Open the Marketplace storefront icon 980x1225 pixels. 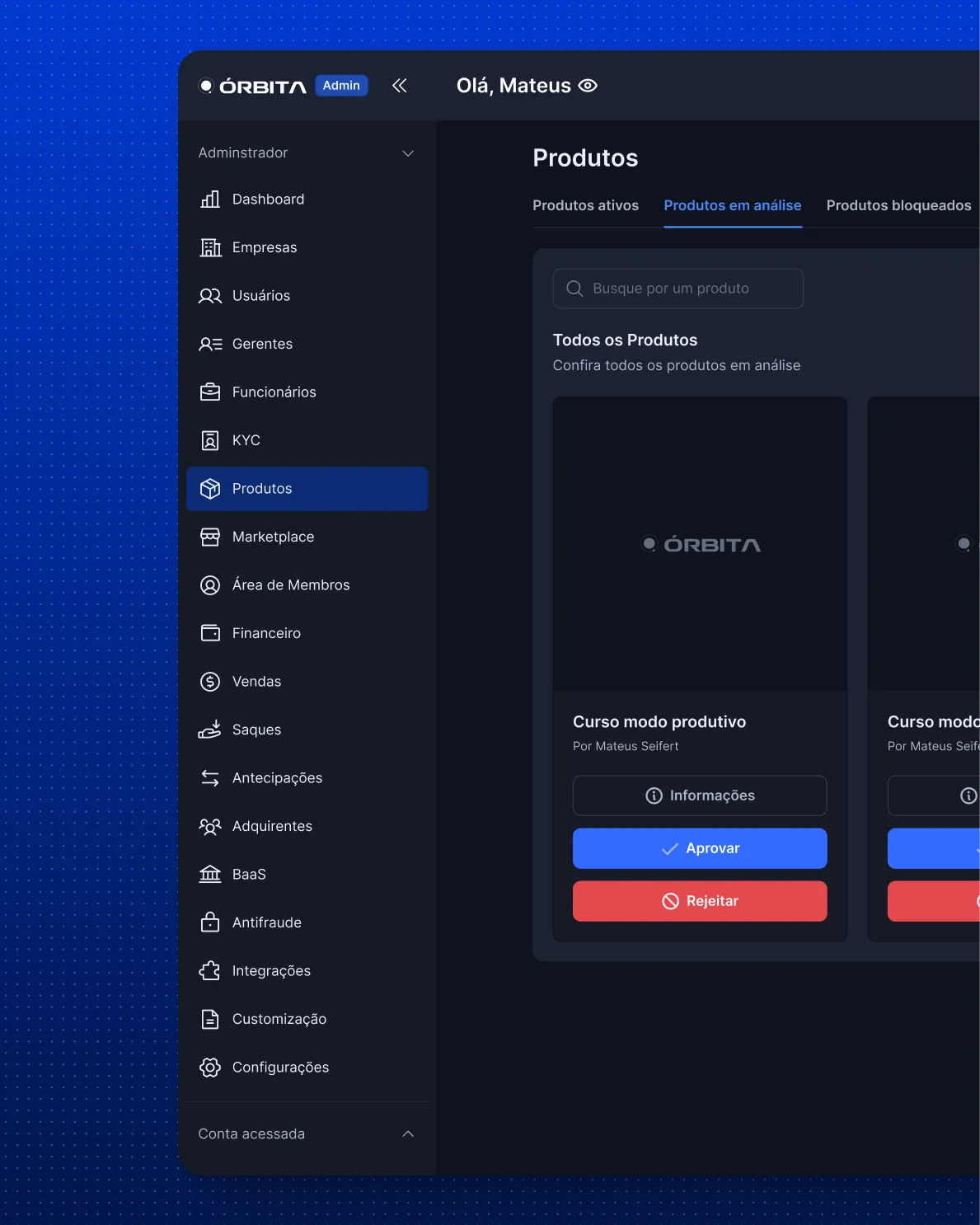click(210, 537)
